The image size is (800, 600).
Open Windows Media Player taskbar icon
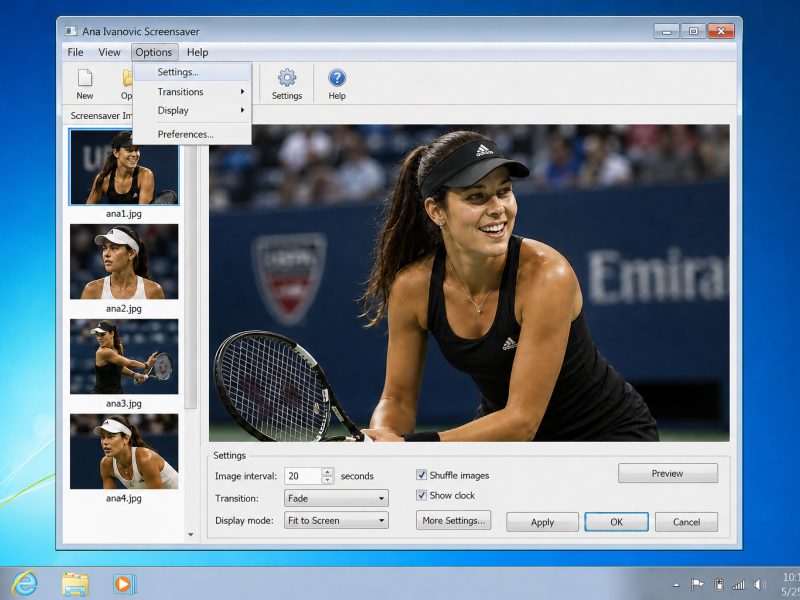tap(124, 584)
